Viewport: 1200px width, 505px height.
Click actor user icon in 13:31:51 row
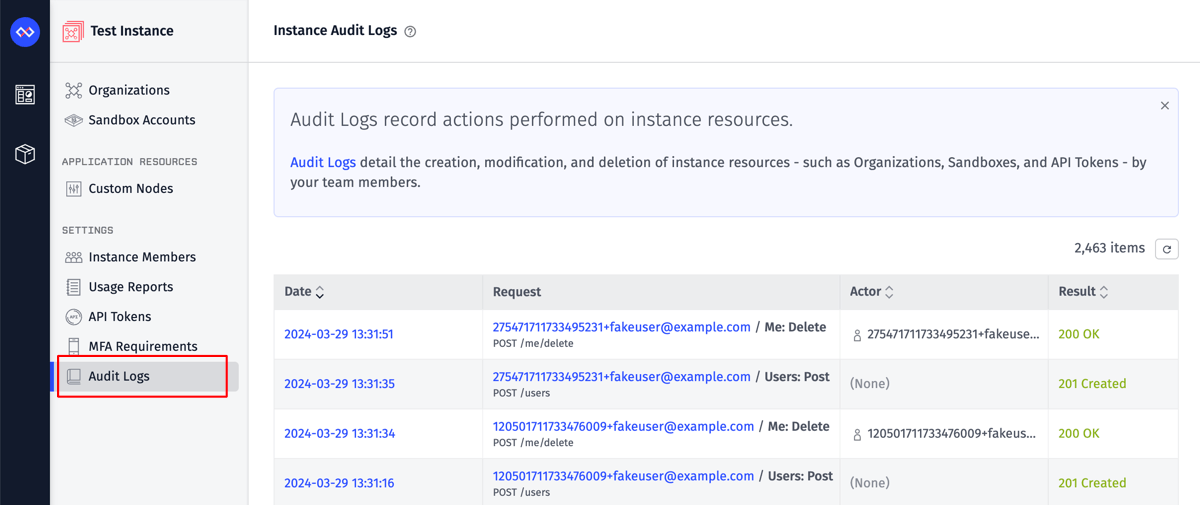tap(857, 335)
